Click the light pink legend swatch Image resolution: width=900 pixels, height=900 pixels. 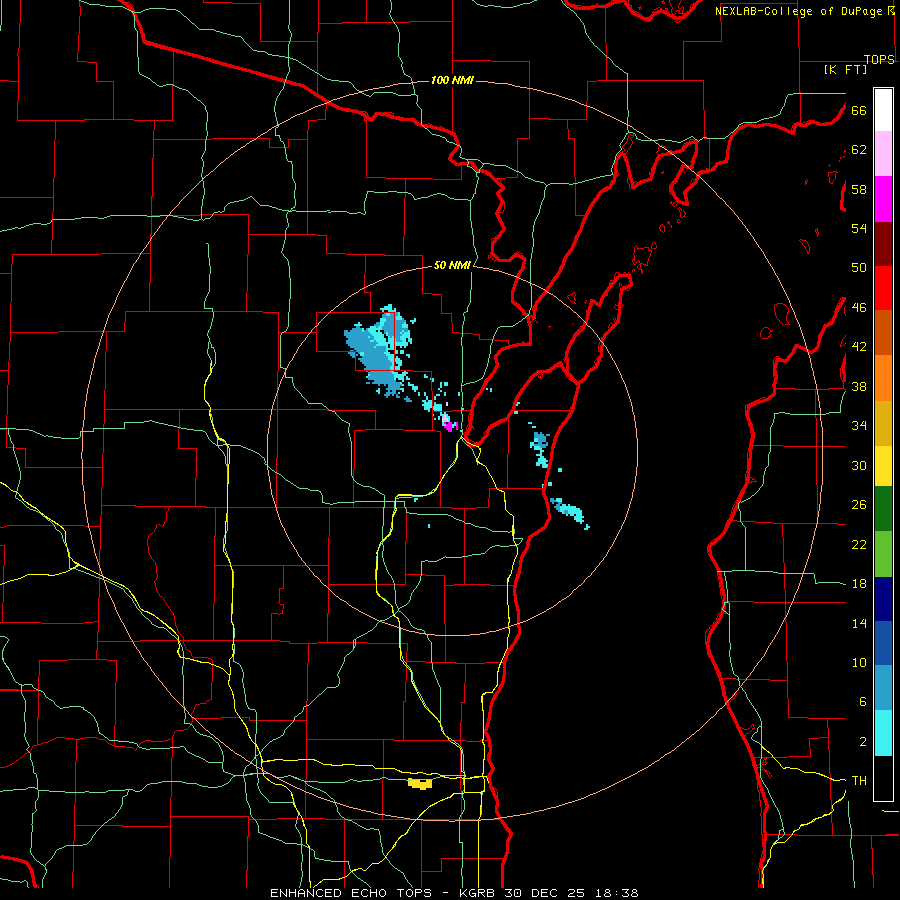[x=883, y=154]
